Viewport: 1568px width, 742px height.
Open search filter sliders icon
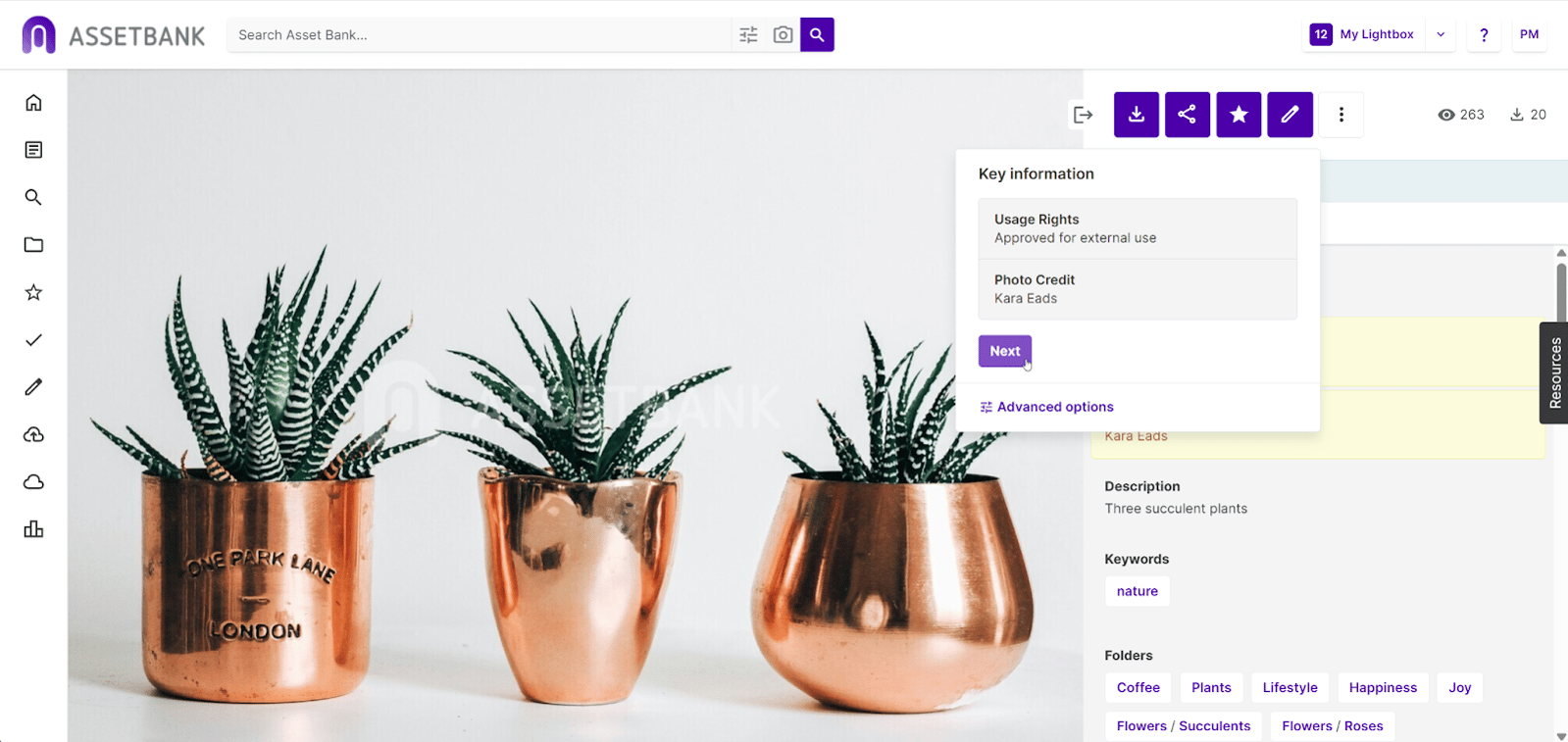[748, 35]
